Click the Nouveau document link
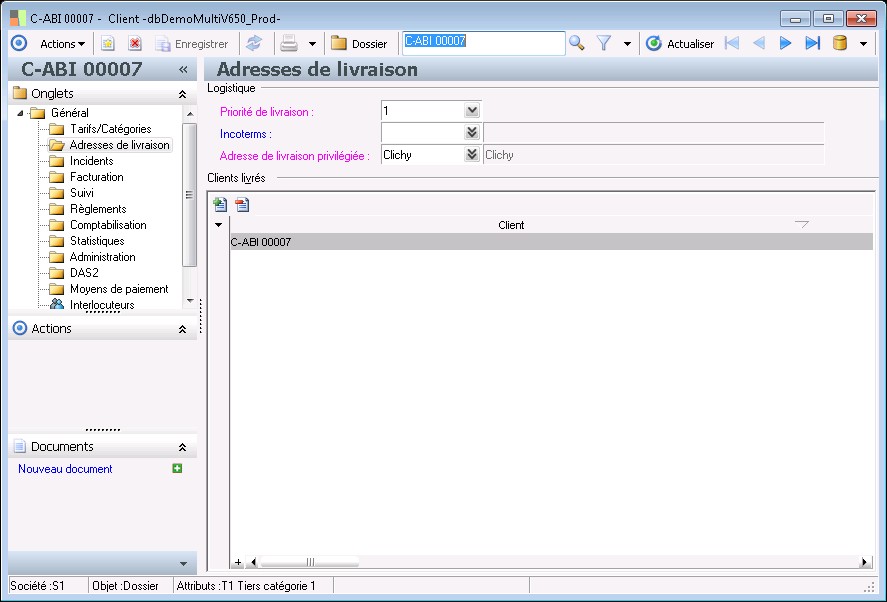 (65, 469)
